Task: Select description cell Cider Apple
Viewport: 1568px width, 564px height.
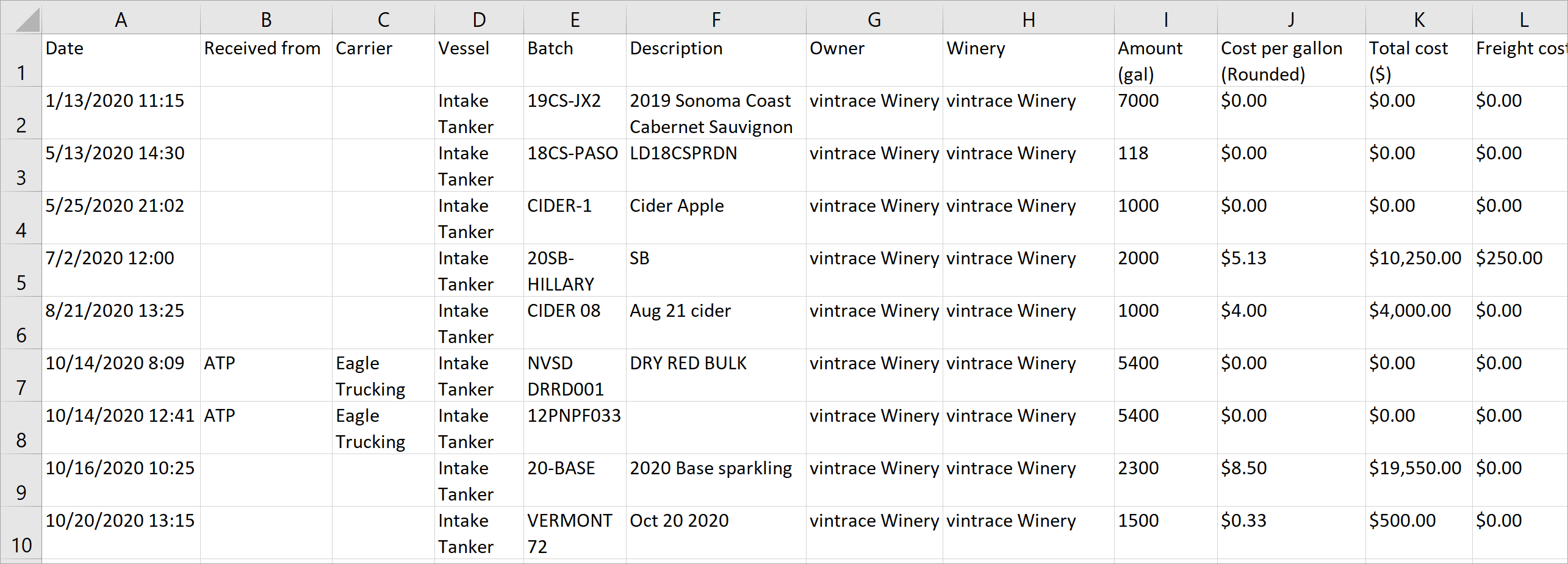Action: (x=716, y=218)
